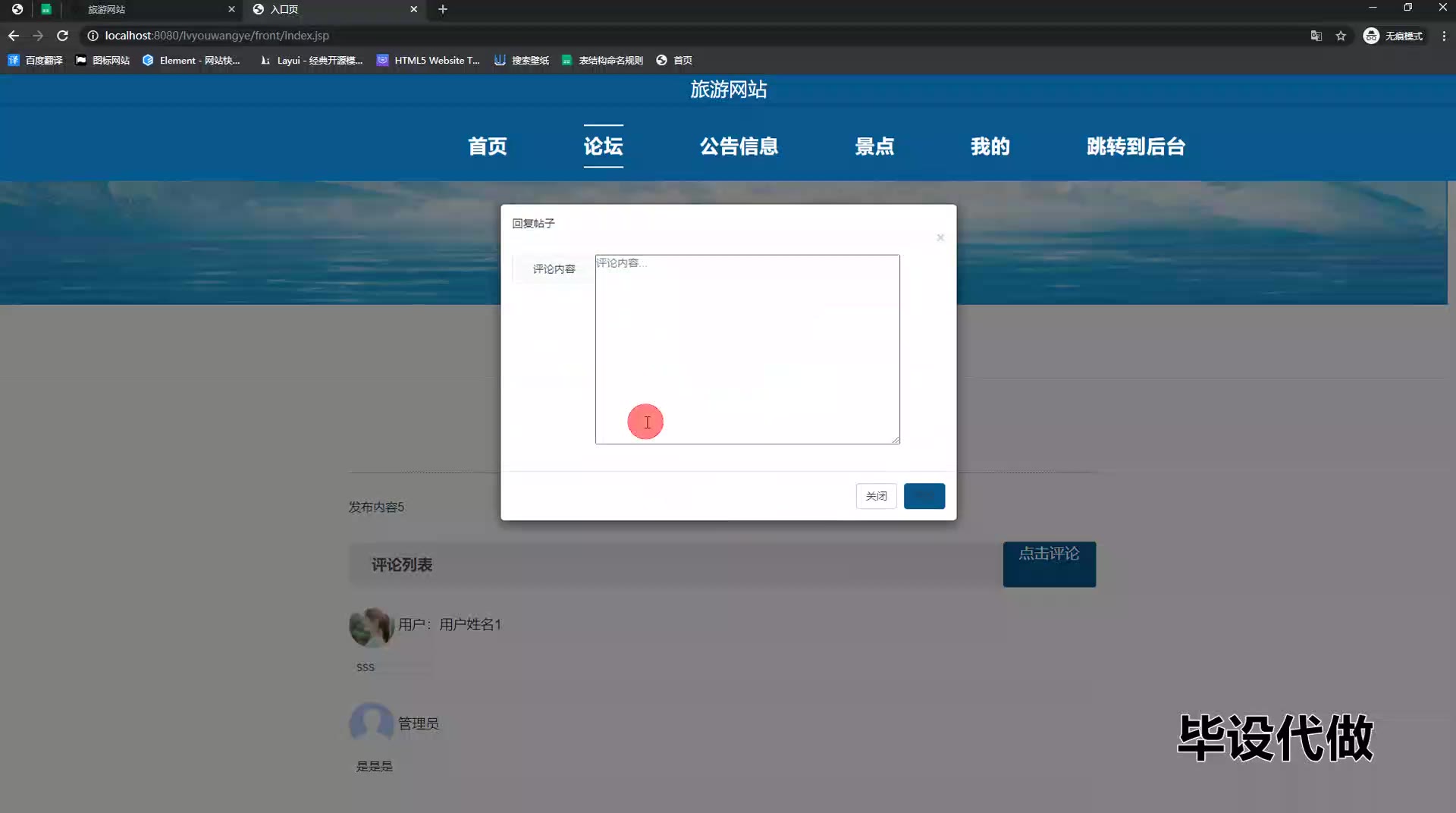Image resolution: width=1456 pixels, height=813 pixels.
Task: Navigate to the 景点 section
Action: click(x=875, y=146)
